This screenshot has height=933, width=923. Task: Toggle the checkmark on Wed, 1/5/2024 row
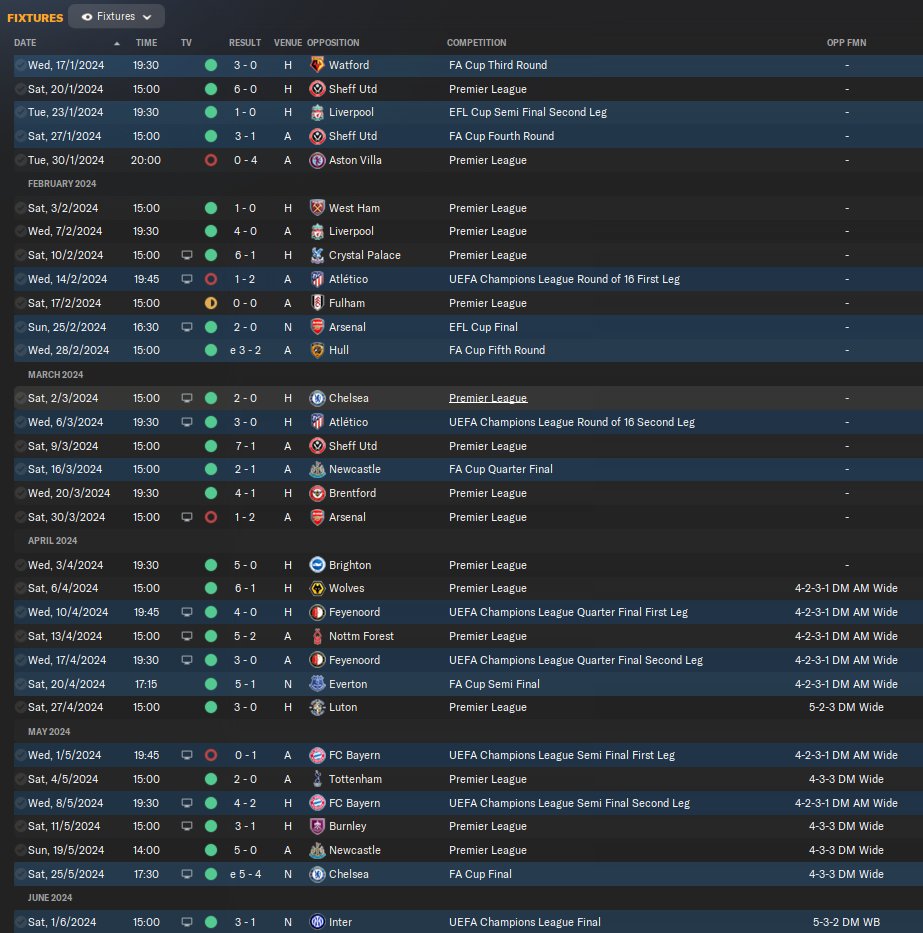20,755
